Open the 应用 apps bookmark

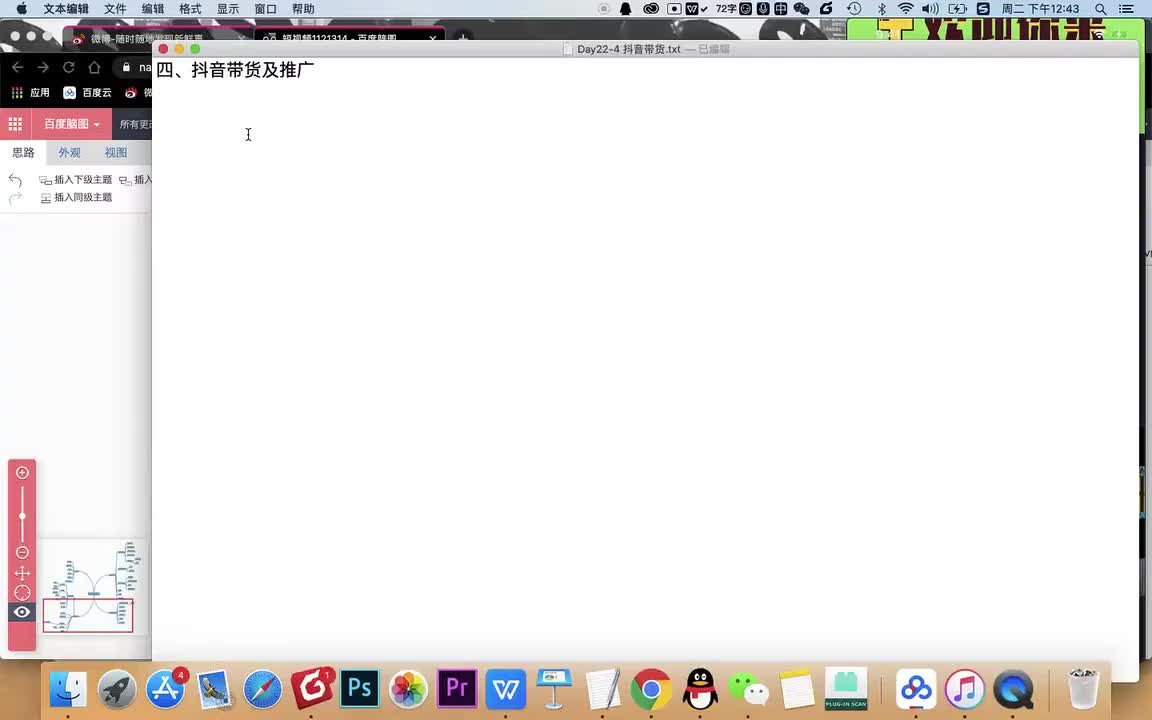click(30, 93)
